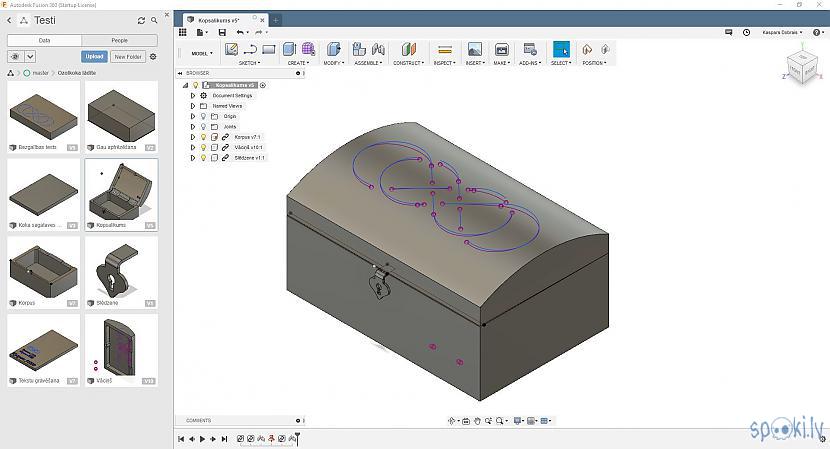Save the document with the disk icon
This screenshot has width=830, height=449.
pyautogui.click(x=222, y=32)
